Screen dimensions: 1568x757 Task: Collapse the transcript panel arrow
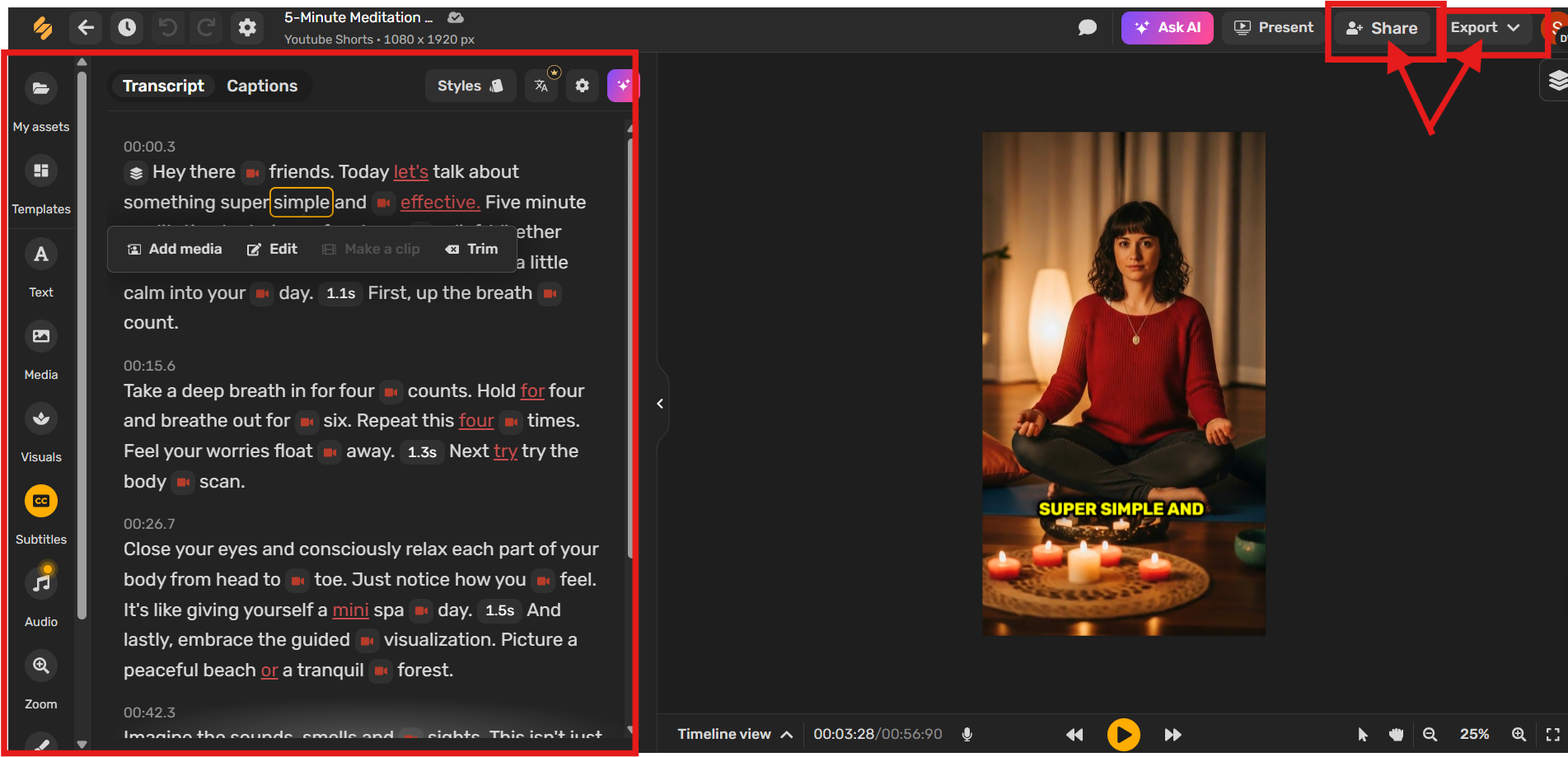coord(660,404)
